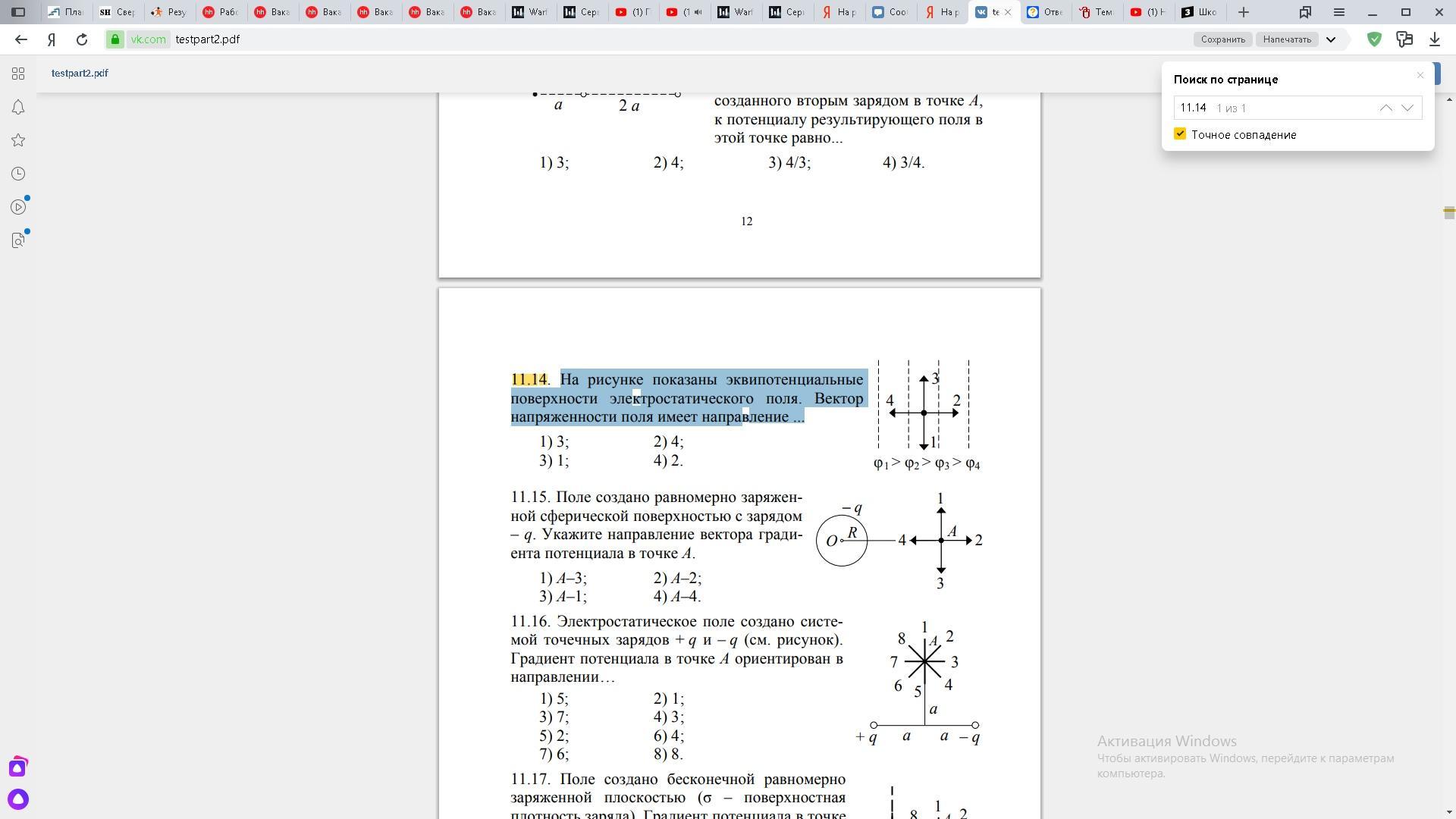Switch to the 'Тем' tab
The height and width of the screenshot is (819, 1456).
point(1097,12)
